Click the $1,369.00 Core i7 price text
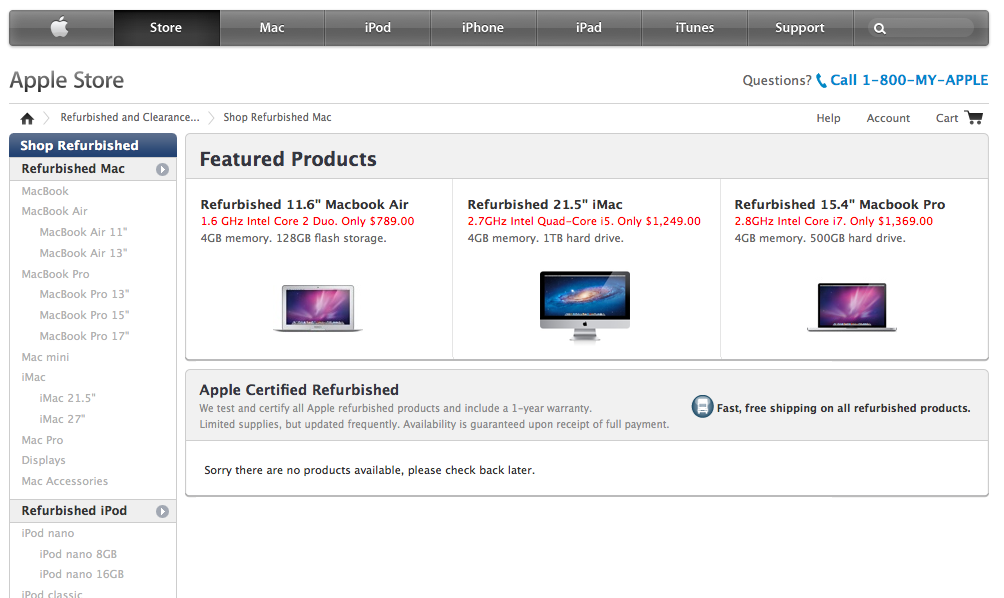 tap(834, 221)
